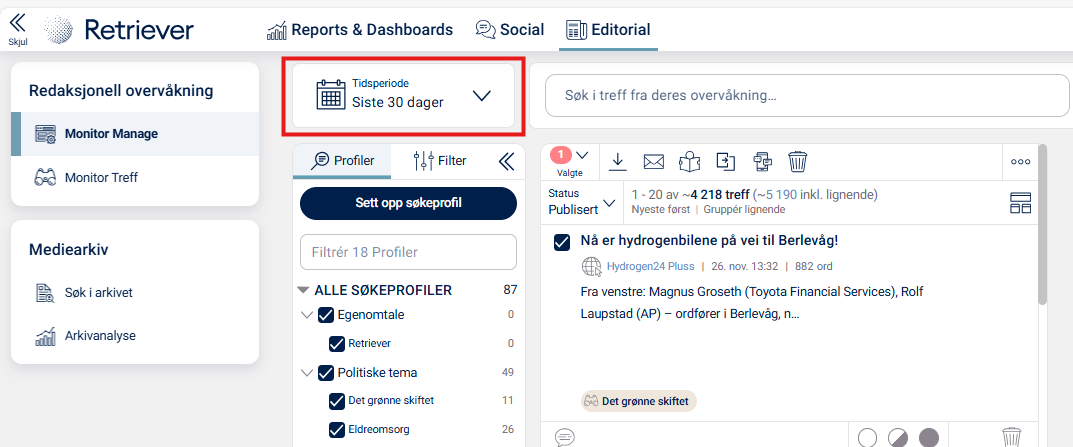Click the mobile devices share icon
This screenshot has height=447, width=1073.
(762, 162)
